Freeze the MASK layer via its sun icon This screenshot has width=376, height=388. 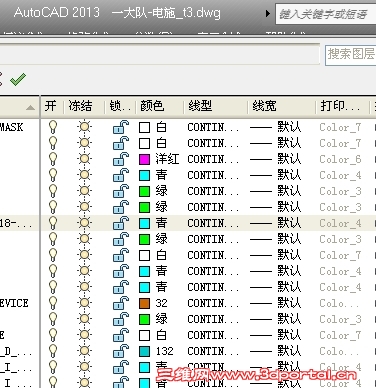pyautogui.click(x=84, y=127)
